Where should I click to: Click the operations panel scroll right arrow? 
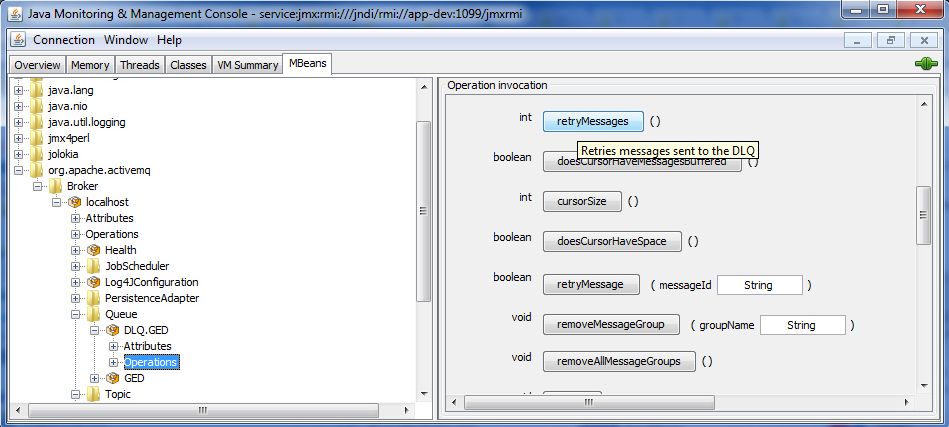point(907,402)
